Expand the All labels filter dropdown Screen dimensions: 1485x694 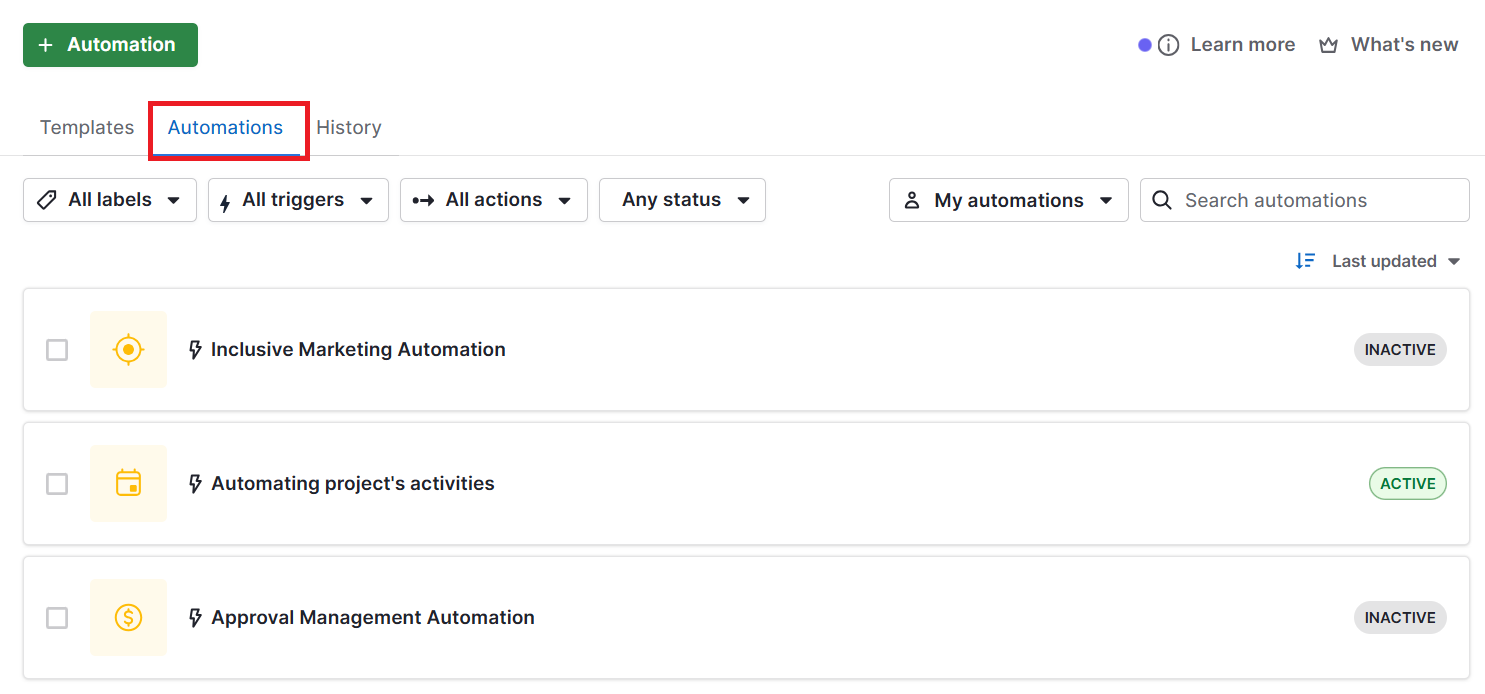(110, 200)
